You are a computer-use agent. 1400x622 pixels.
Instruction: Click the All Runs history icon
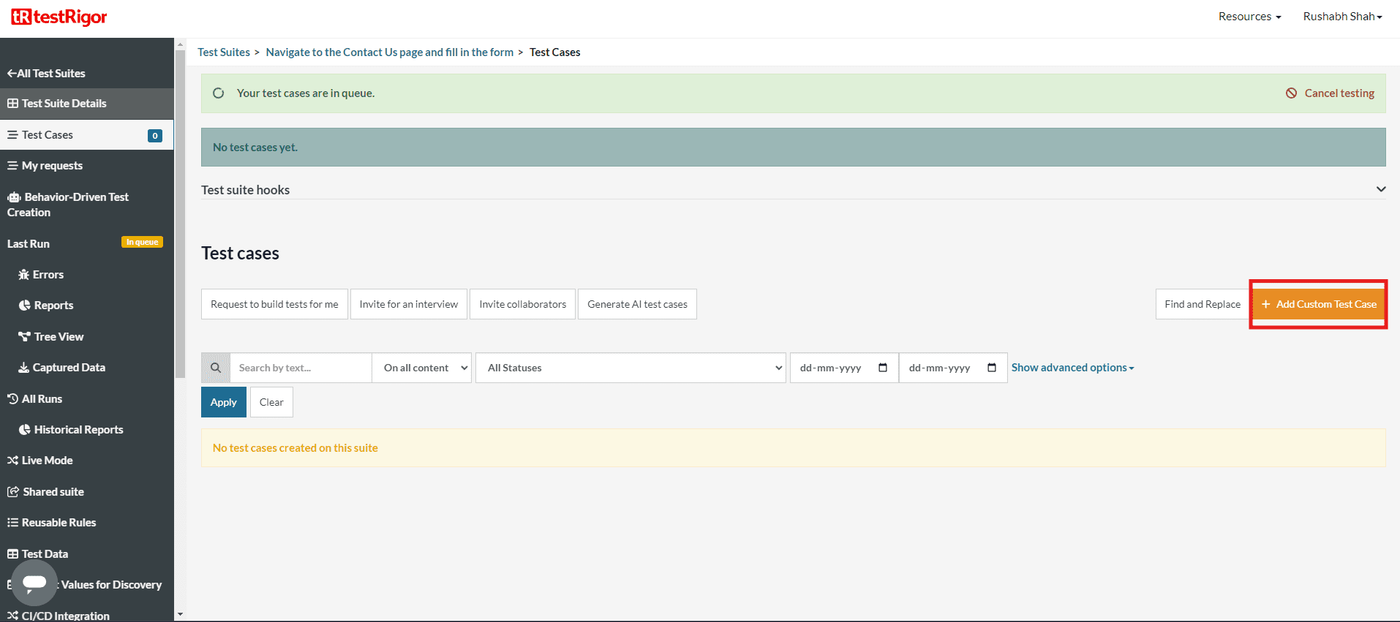pos(13,399)
